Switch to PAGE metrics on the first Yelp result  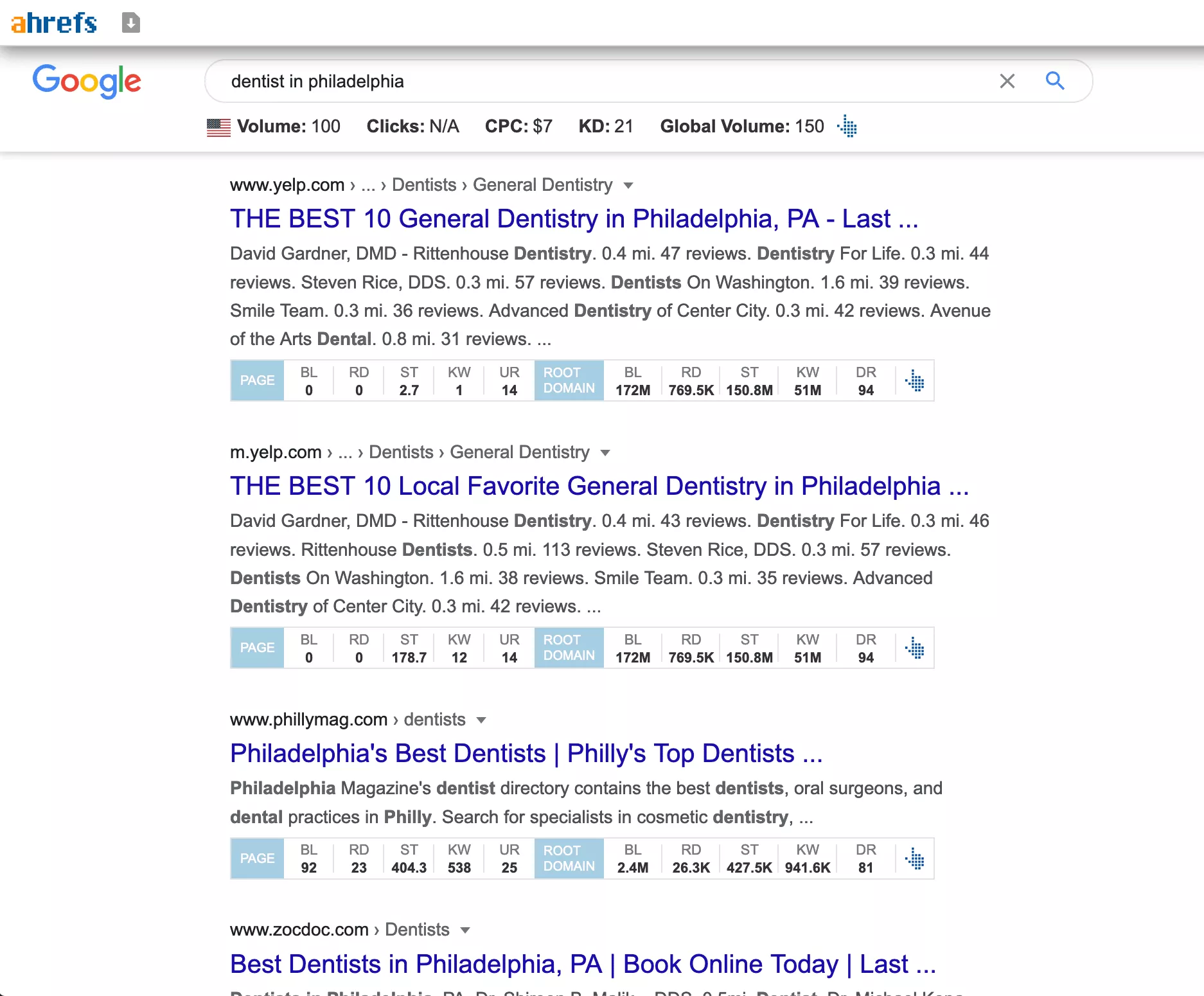tap(256, 380)
